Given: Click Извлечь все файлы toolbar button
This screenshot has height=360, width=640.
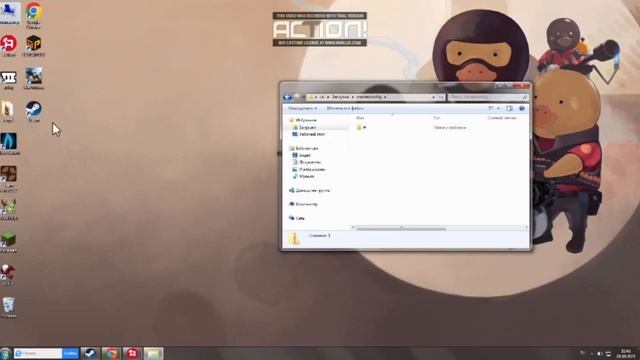Looking at the screenshot, I should (x=345, y=108).
